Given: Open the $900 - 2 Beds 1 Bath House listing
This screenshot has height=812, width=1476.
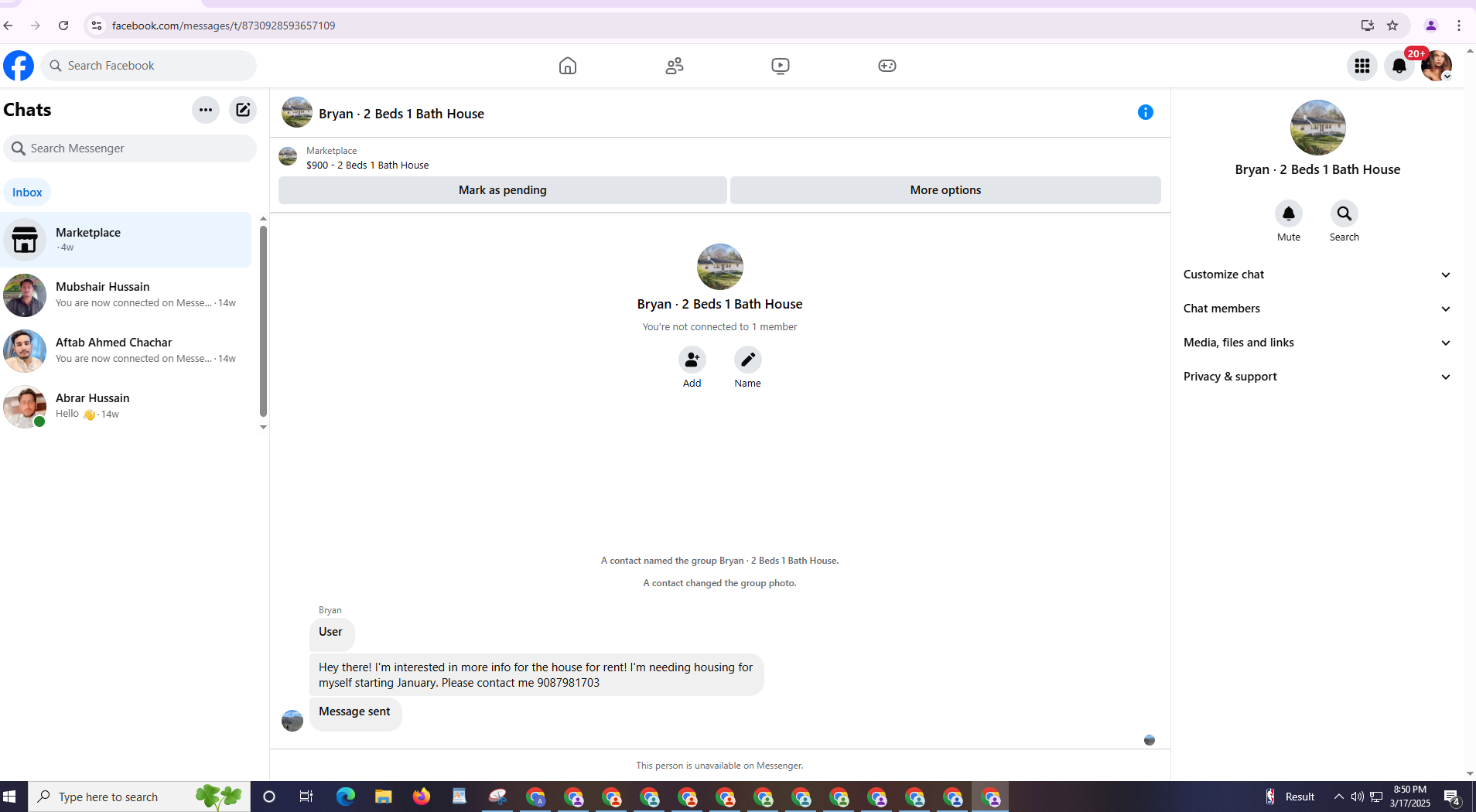Looking at the screenshot, I should [x=367, y=165].
